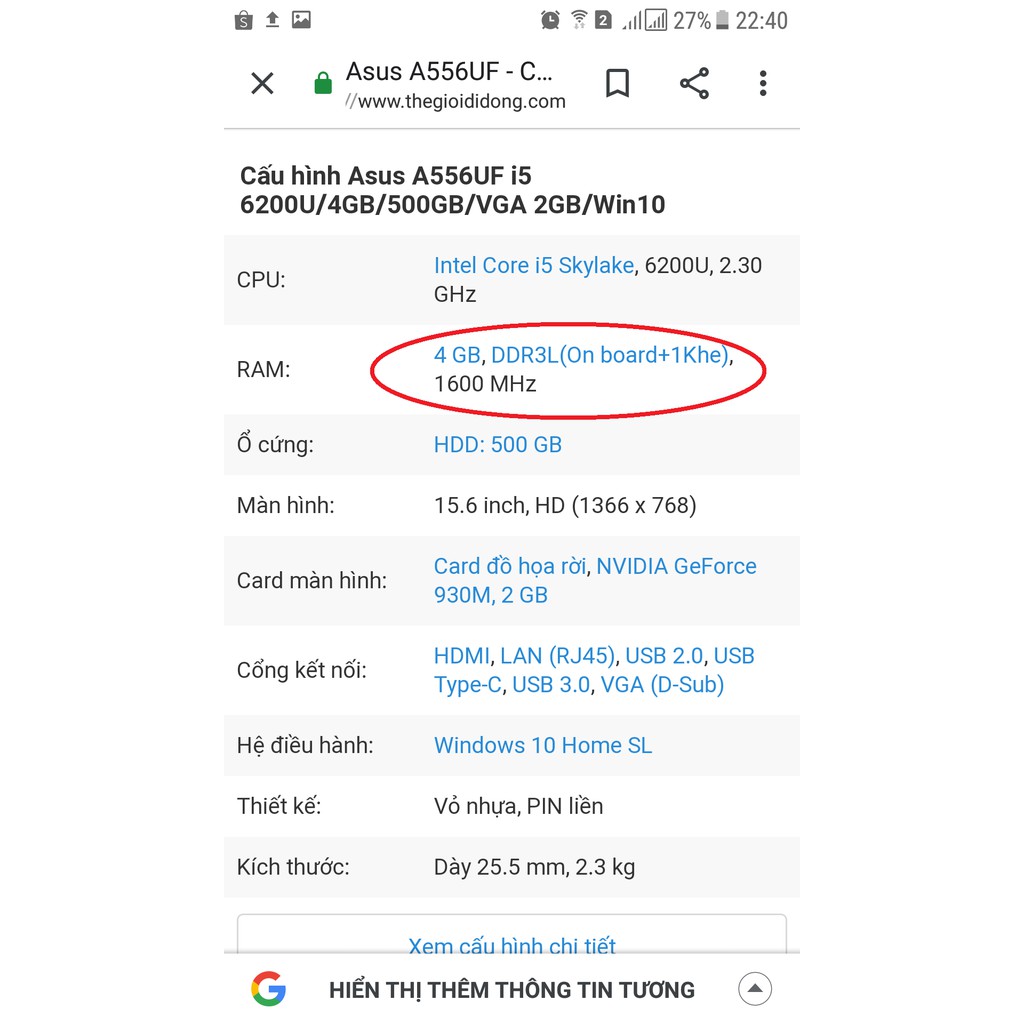Tap the Google logo in the bottom bar
The width and height of the screenshot is (1024, 1024).
point(268,989)
